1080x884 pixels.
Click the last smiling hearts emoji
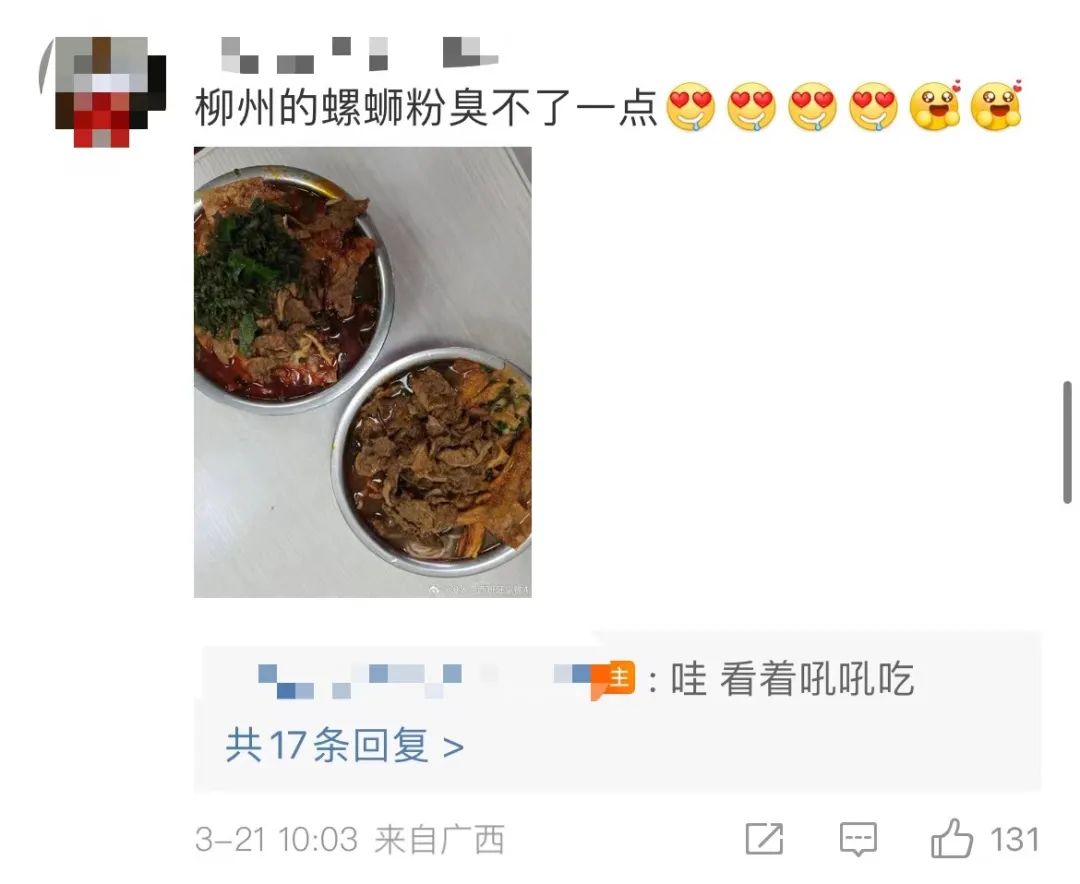point(996,106)
